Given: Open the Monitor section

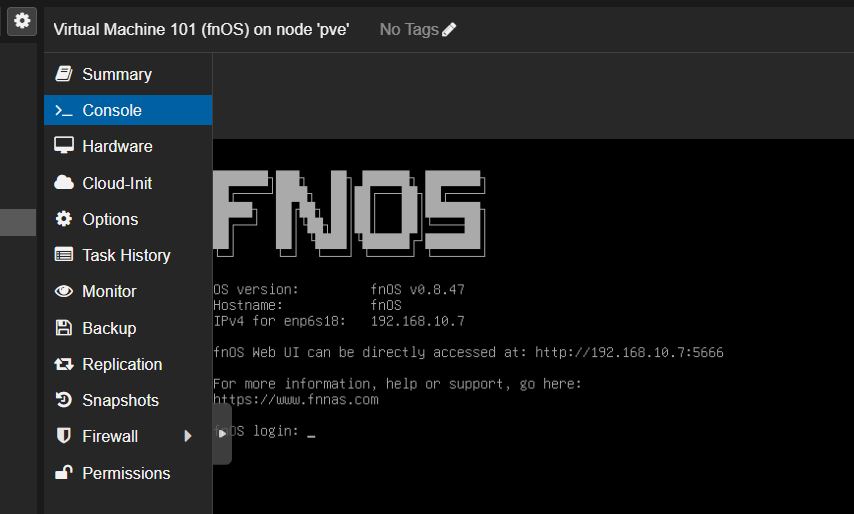Looking at the screenshot, I should (x=128, y=291).
